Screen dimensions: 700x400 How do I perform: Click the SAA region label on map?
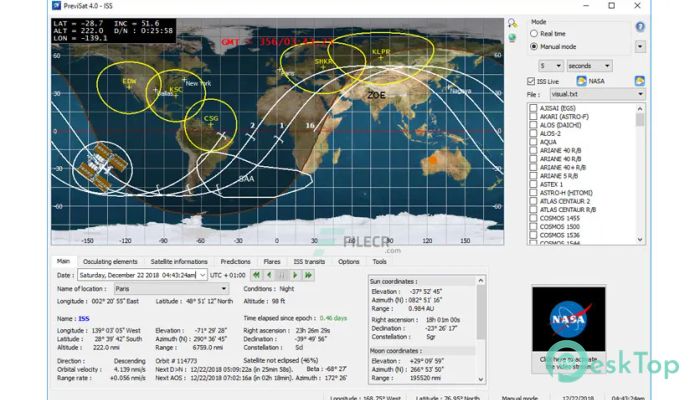[246, 179]
